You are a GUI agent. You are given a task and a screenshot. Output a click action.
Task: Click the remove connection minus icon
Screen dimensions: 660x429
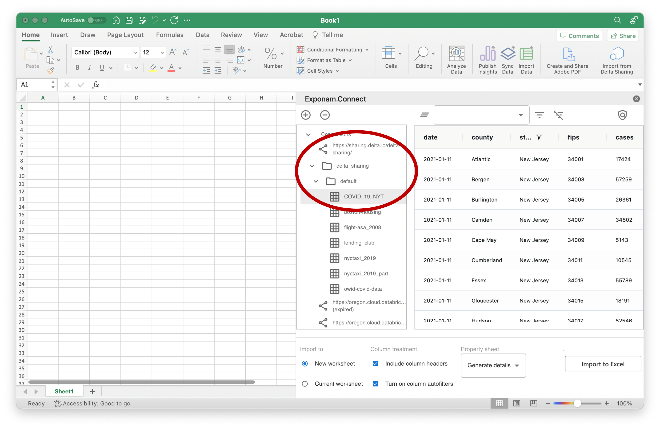[324, 115]
